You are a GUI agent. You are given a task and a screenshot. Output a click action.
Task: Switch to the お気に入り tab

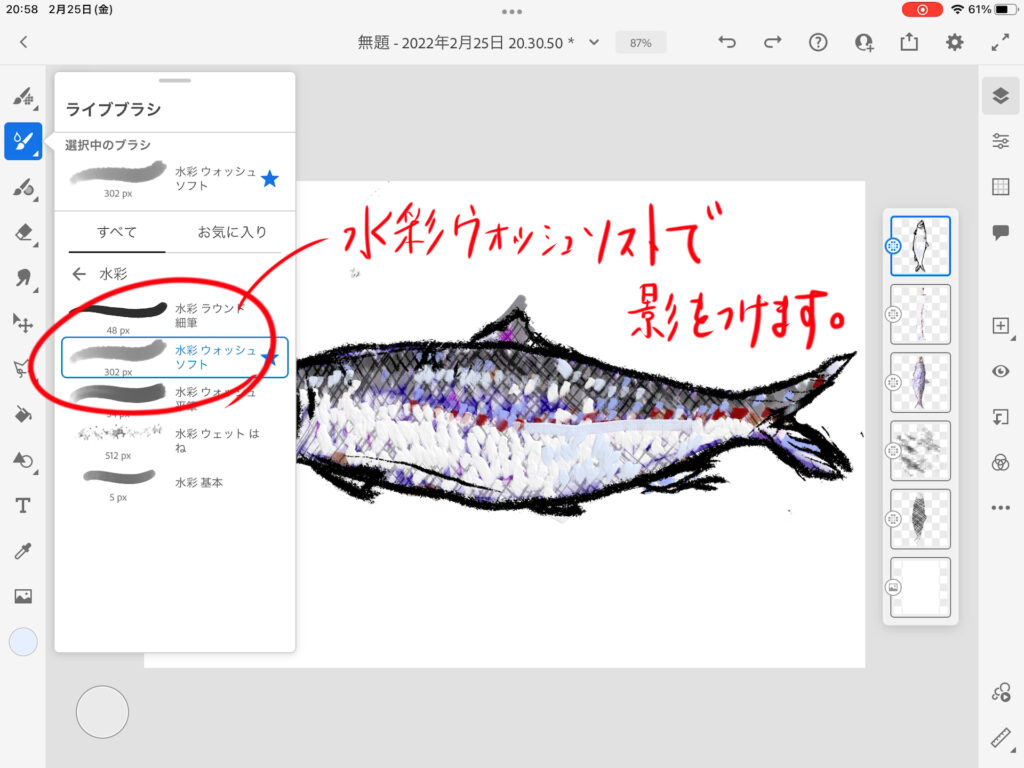[232, 232]
